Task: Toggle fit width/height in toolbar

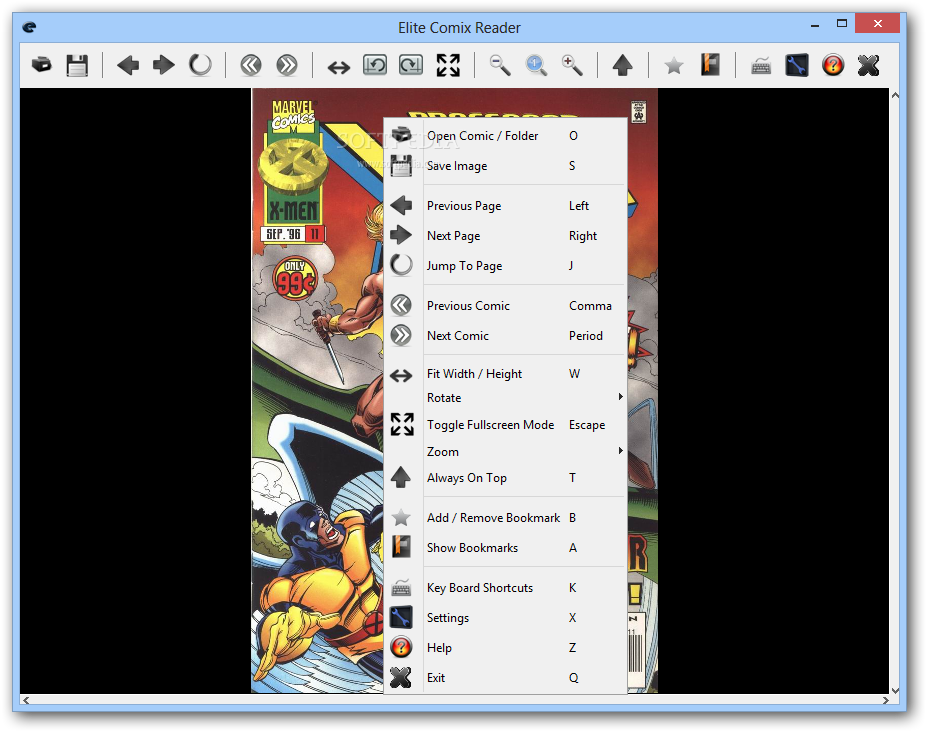Action: [x=339, y=67]
